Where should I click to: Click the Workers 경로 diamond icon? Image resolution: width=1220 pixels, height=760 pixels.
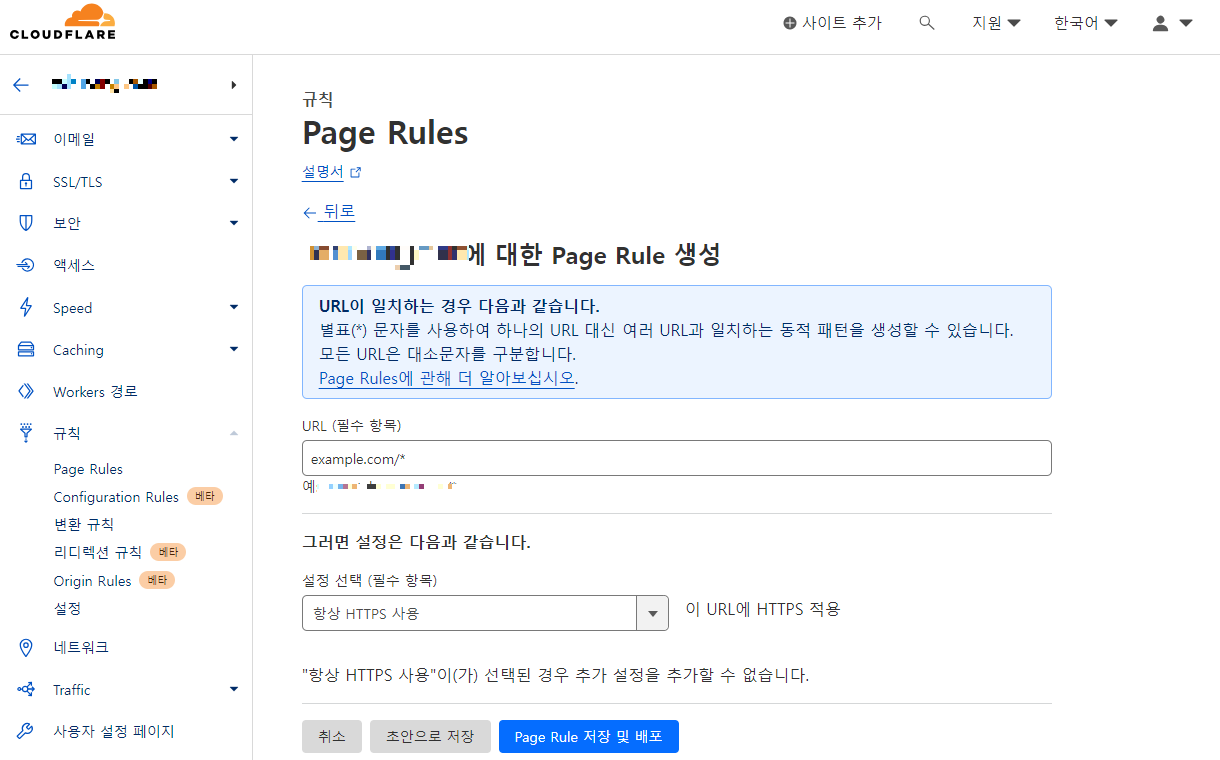tap(27, 392)
